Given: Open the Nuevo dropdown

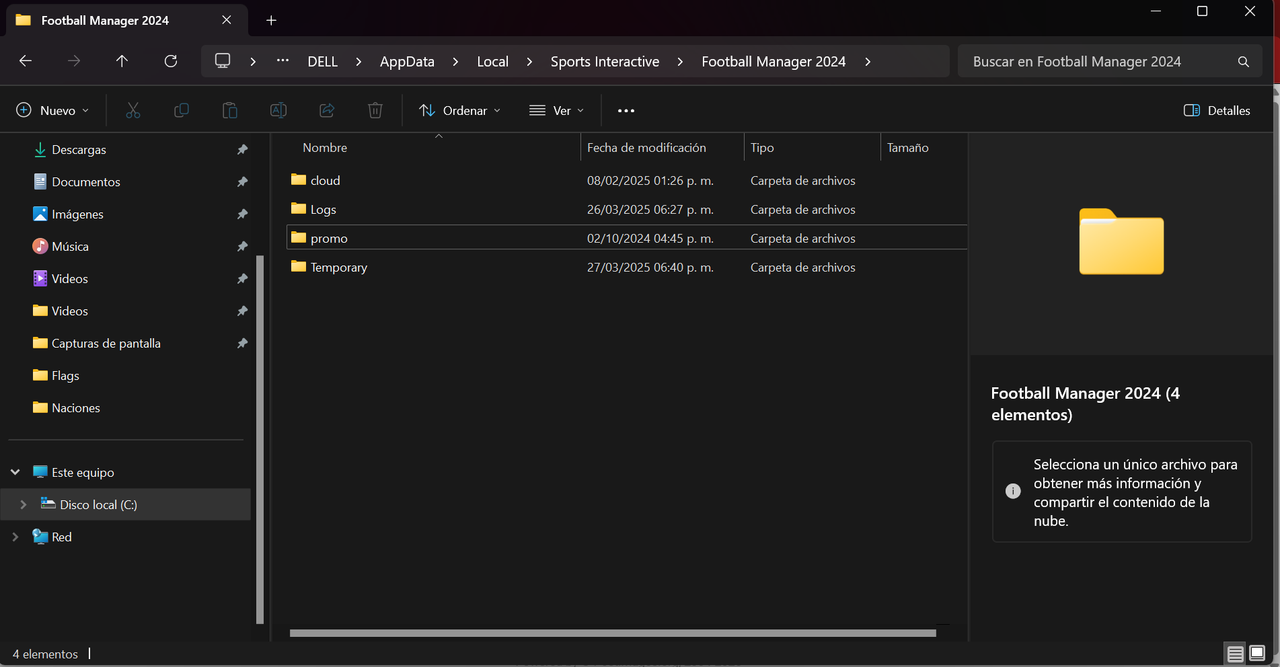Looking at the screenshot, I should click(x=53, y=111).
